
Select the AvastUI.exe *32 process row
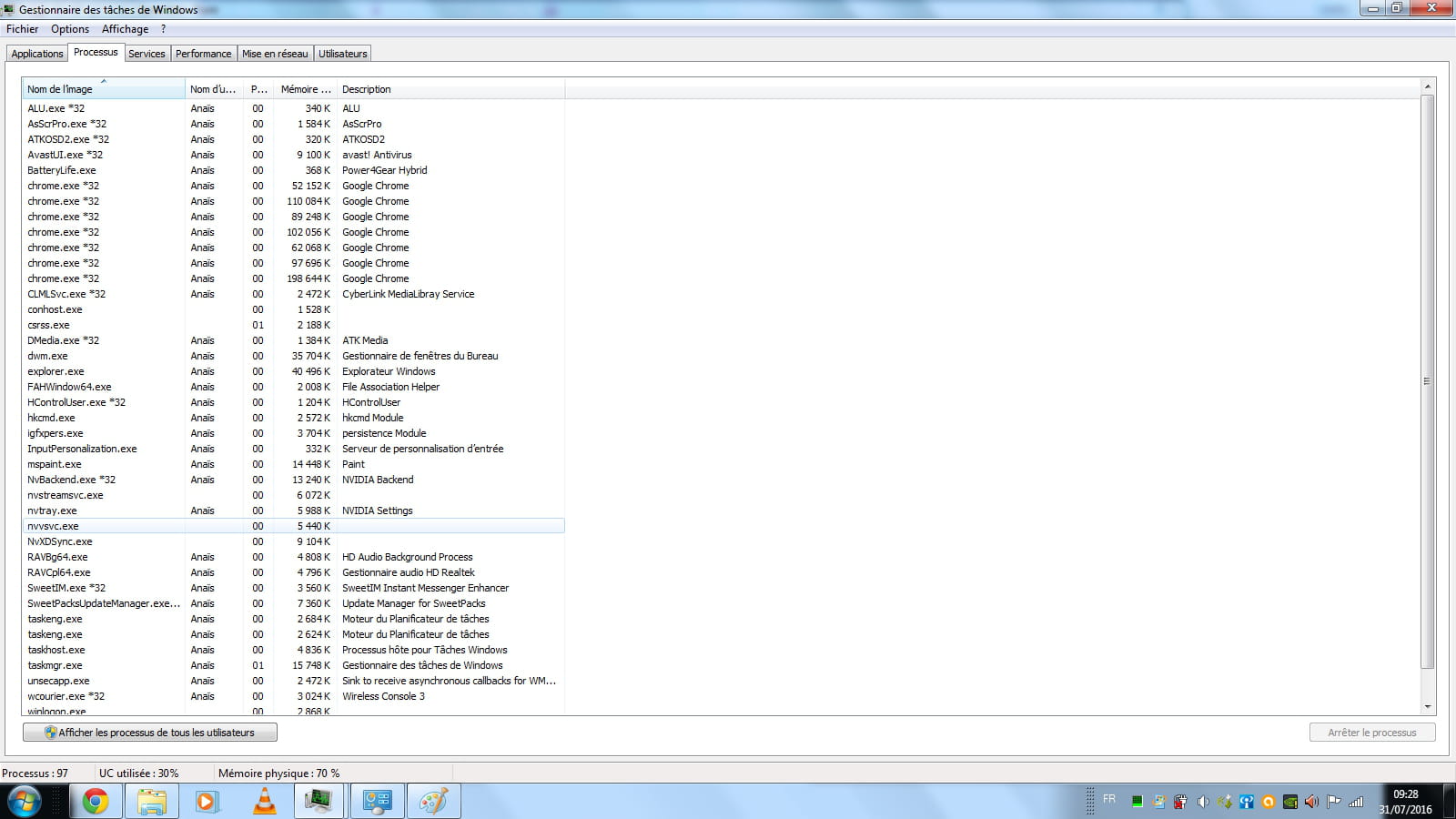[x=293, y=155]
